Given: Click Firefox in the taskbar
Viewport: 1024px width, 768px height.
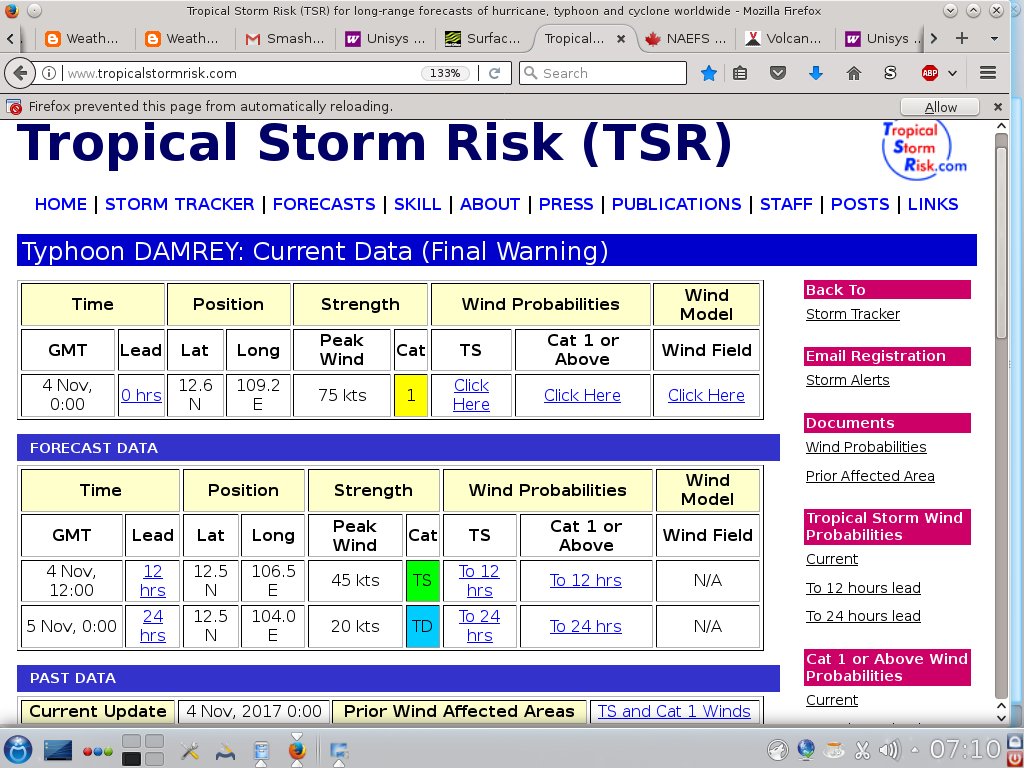Looking at the screenshot, I should point(296,749).
